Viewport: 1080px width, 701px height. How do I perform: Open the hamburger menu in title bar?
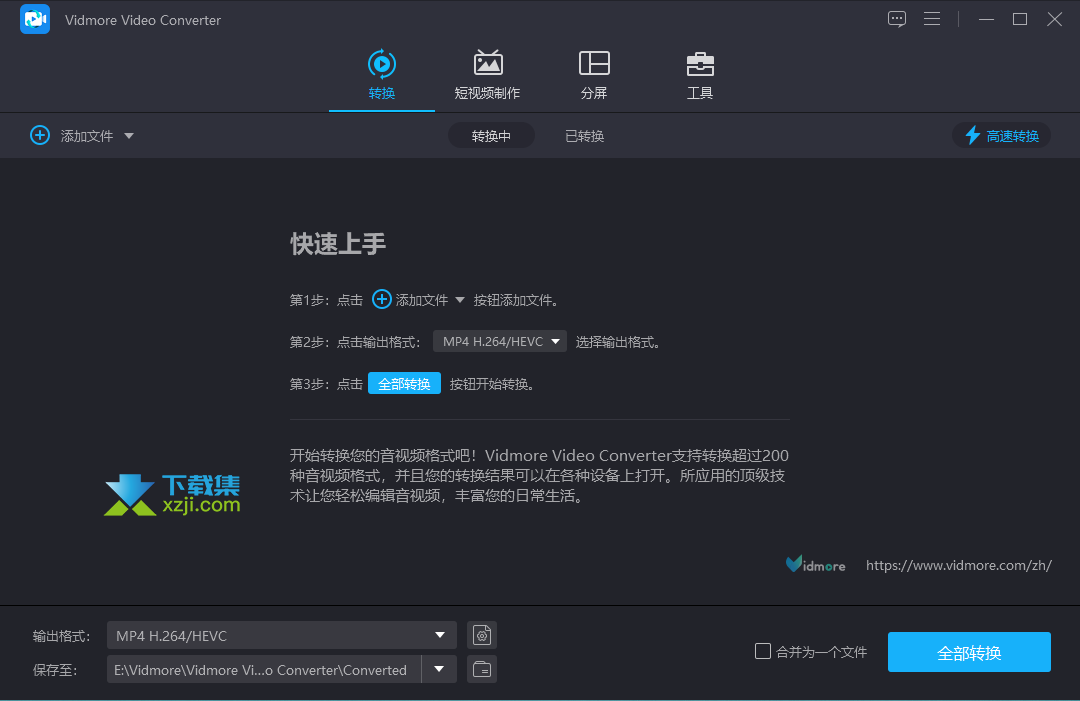tap(932, 19)
